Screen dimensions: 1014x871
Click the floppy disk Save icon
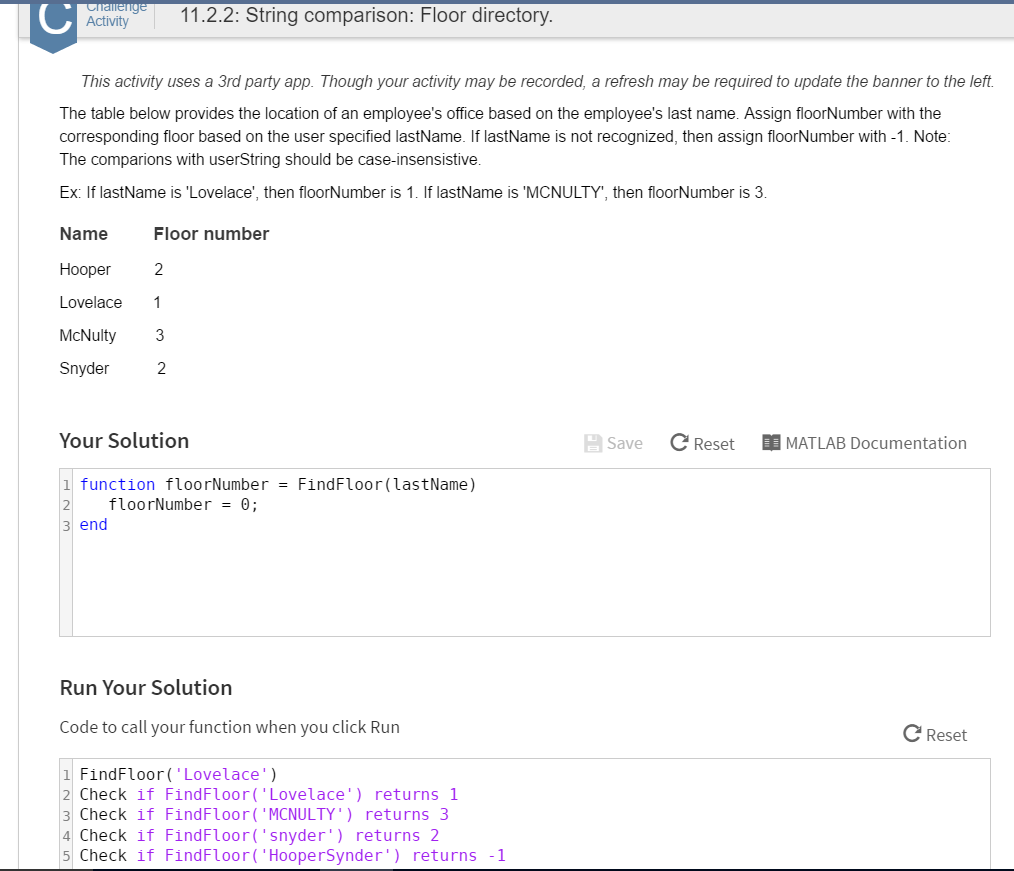coord(593,443)
